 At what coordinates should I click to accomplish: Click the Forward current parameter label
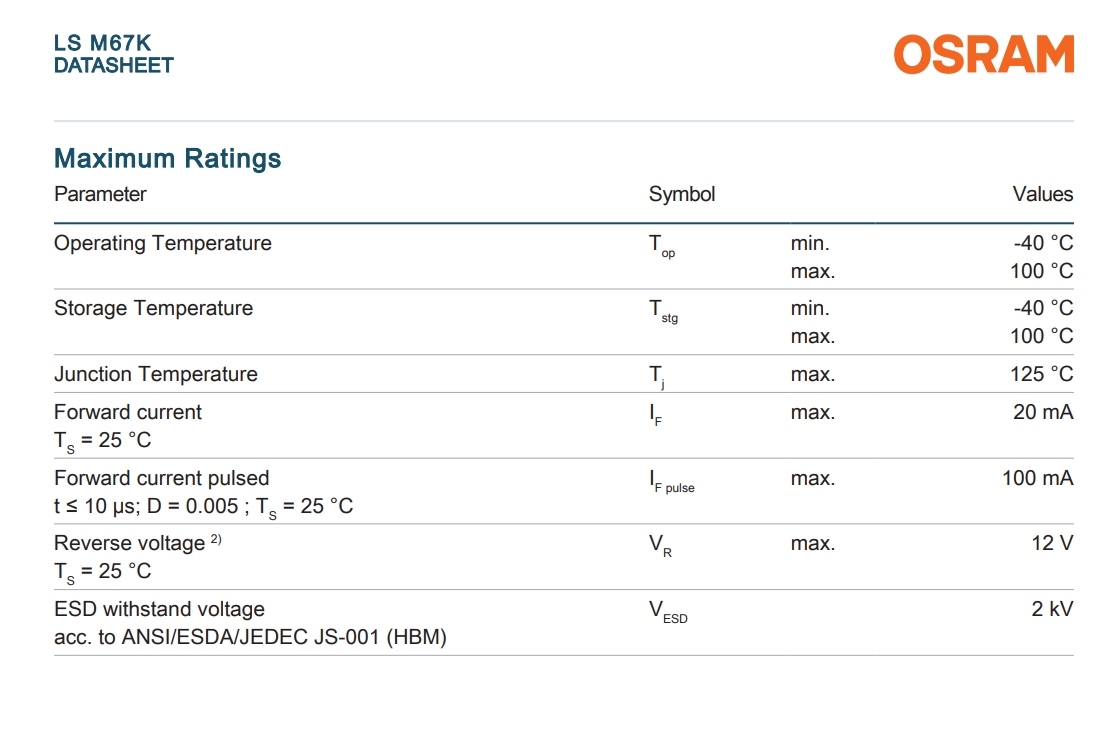128,411
